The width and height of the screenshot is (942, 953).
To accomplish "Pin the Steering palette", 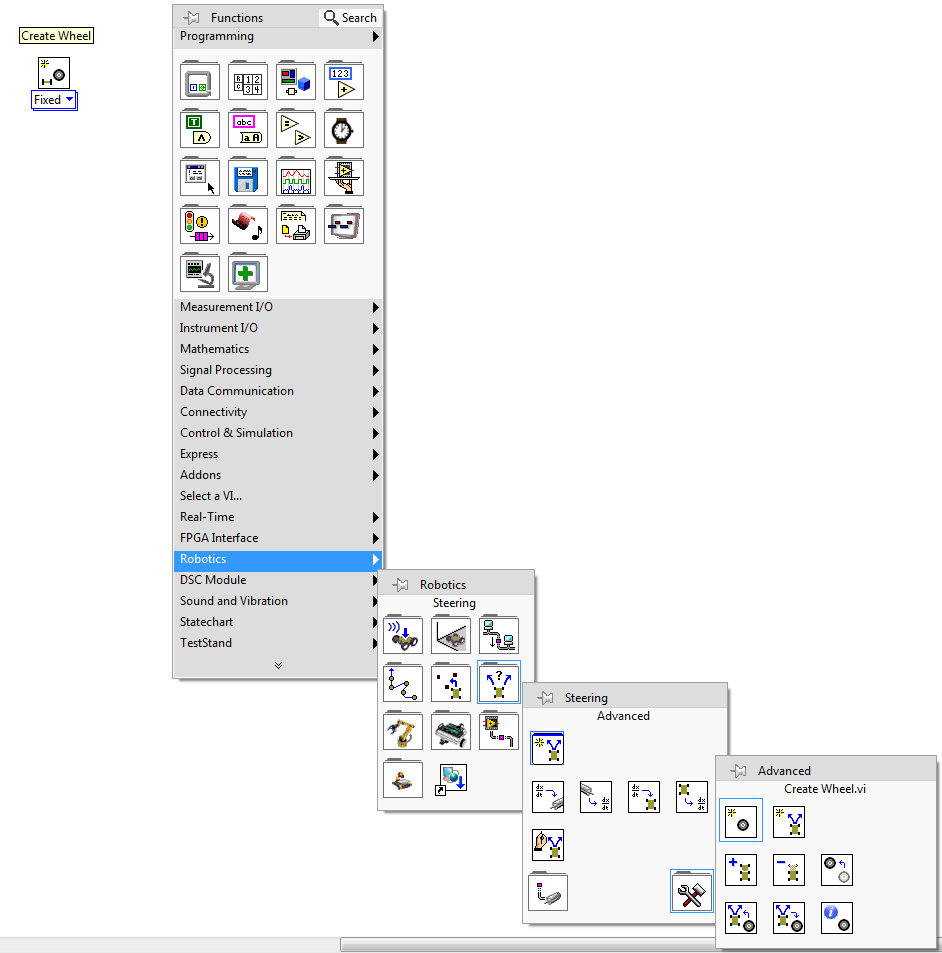I will click(546, 698).
